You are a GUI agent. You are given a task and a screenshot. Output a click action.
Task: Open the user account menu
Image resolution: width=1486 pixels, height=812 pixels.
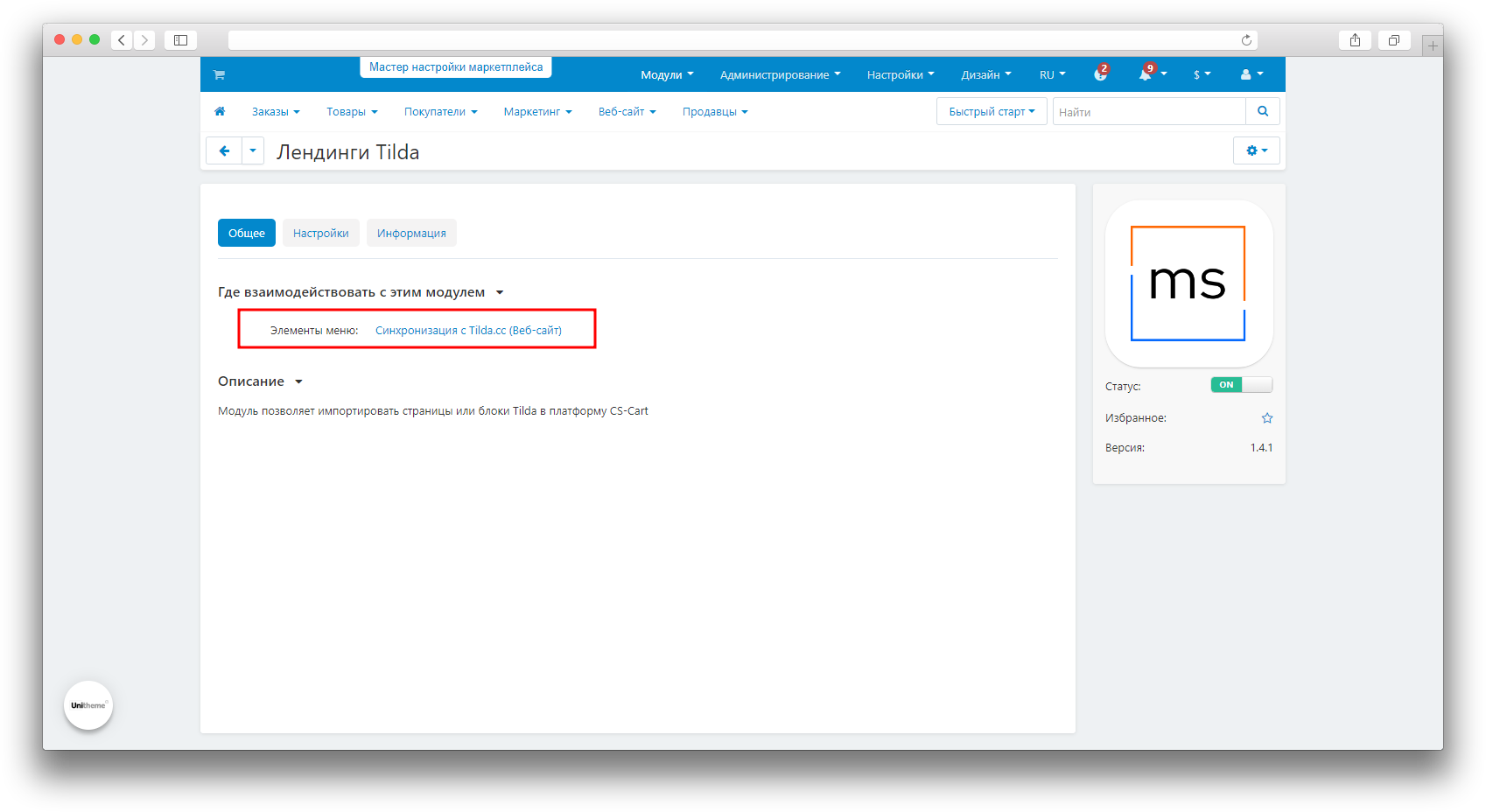[x=1251, y=75]
